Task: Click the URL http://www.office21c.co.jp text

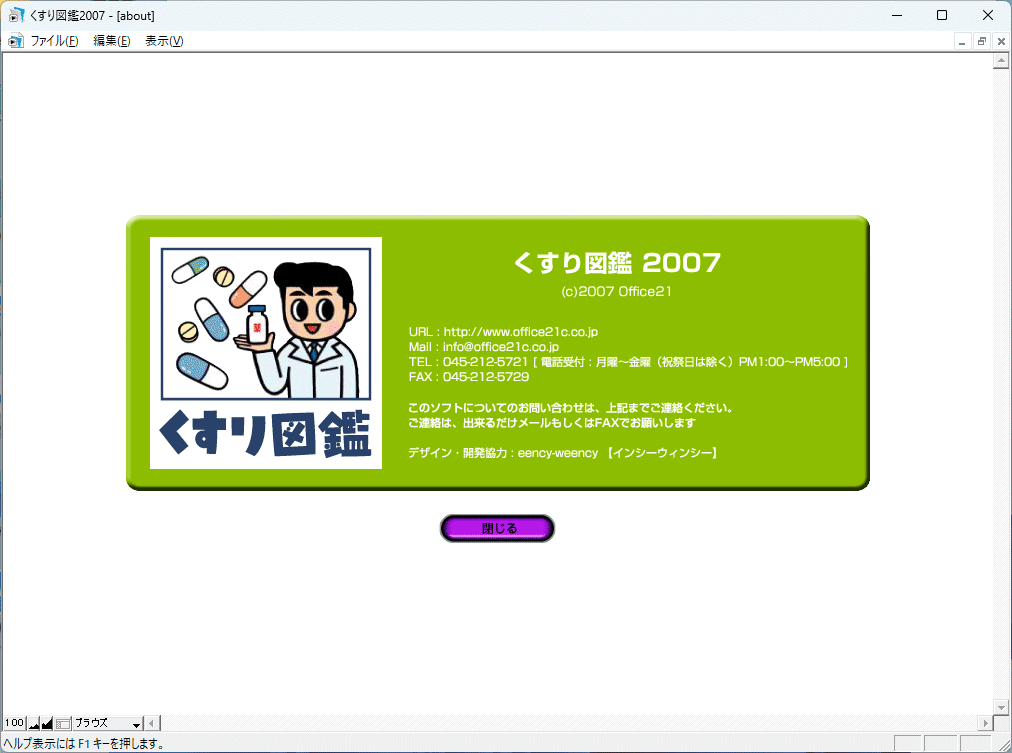Action: pos(503,332)
